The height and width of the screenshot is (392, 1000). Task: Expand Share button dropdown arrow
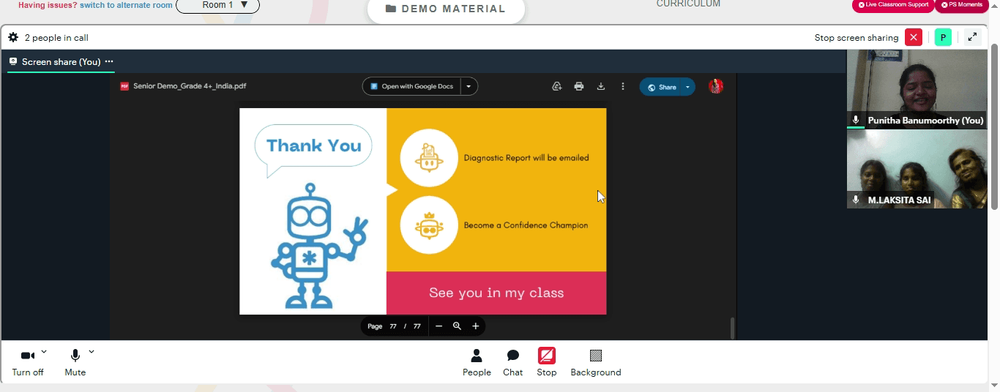tap(688, 87)
